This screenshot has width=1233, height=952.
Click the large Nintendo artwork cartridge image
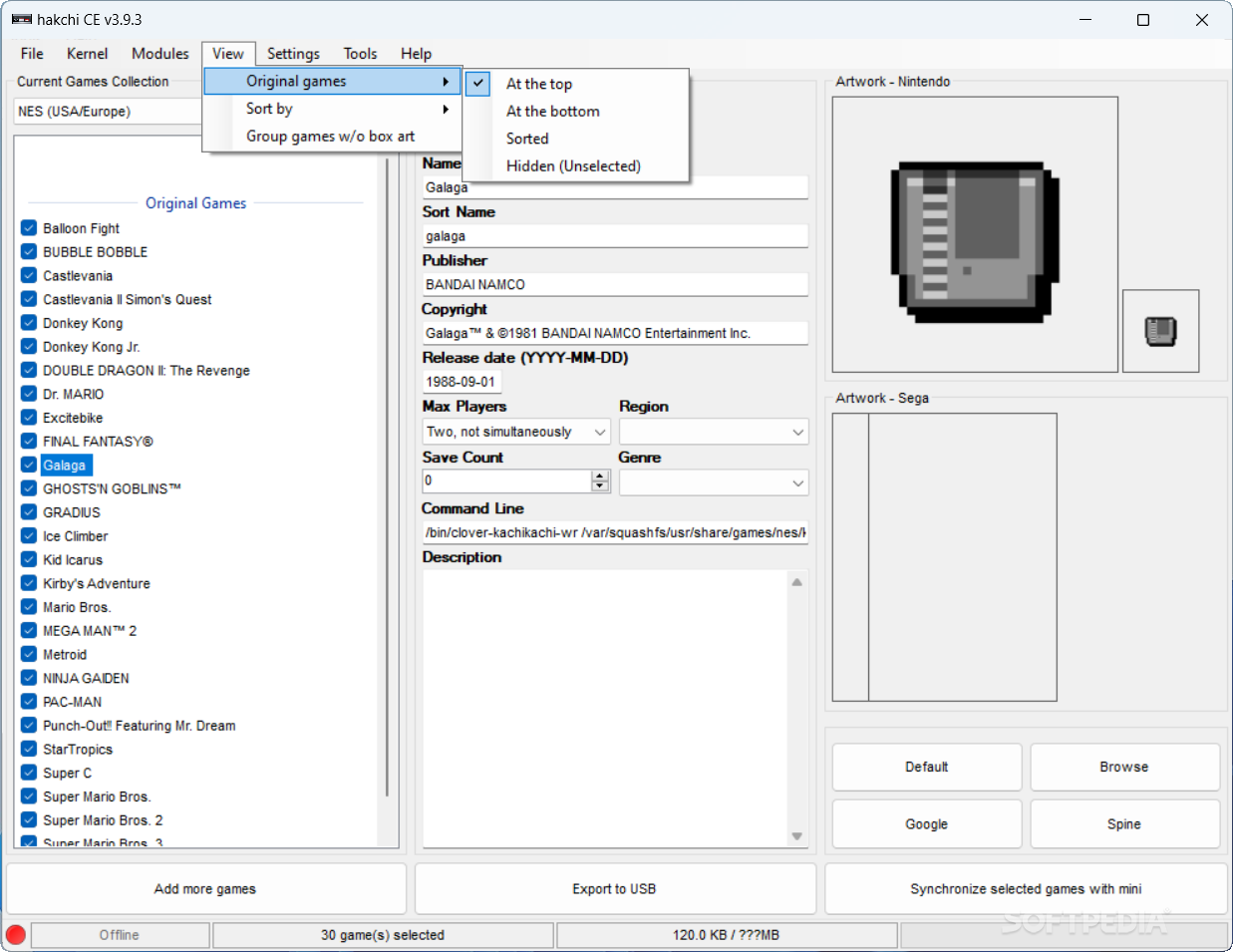coord(975,235)
